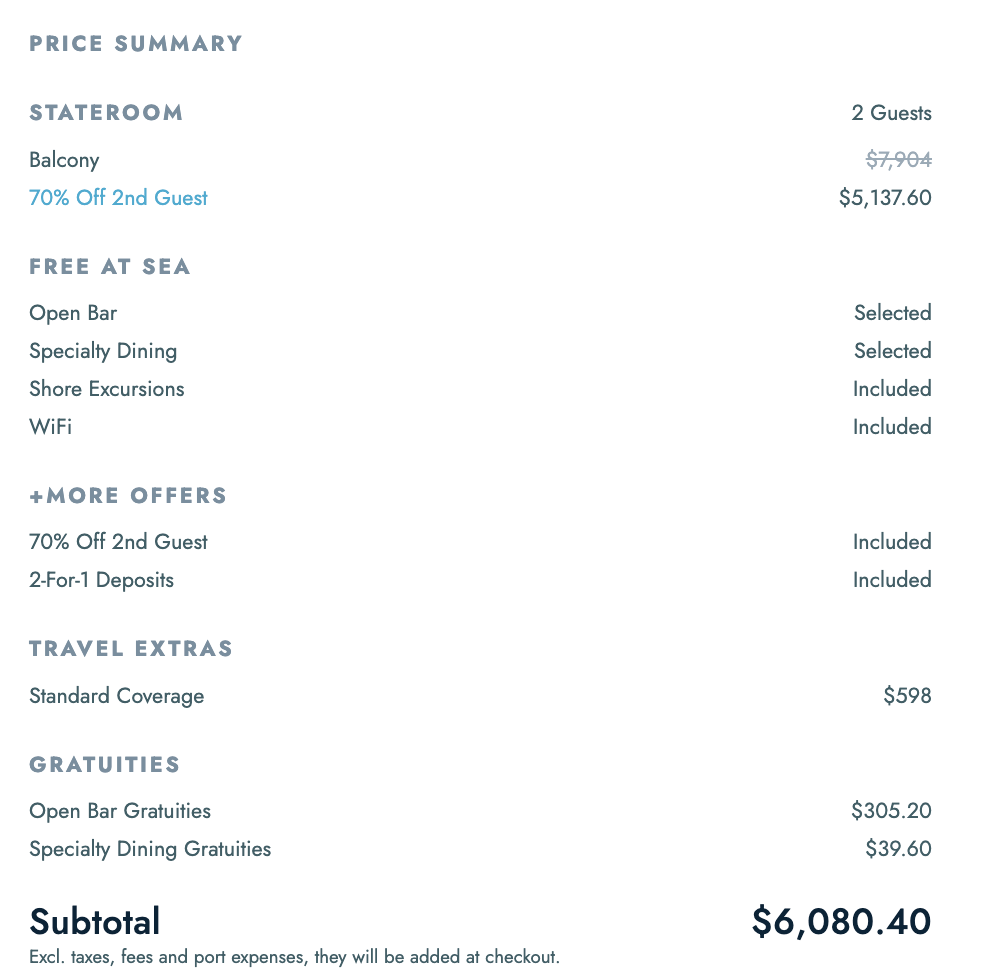This screenshot has width=998, height=980.
Task: Click the blue 70% Off 2nd Guest link
Action: (x=118, y=198)
